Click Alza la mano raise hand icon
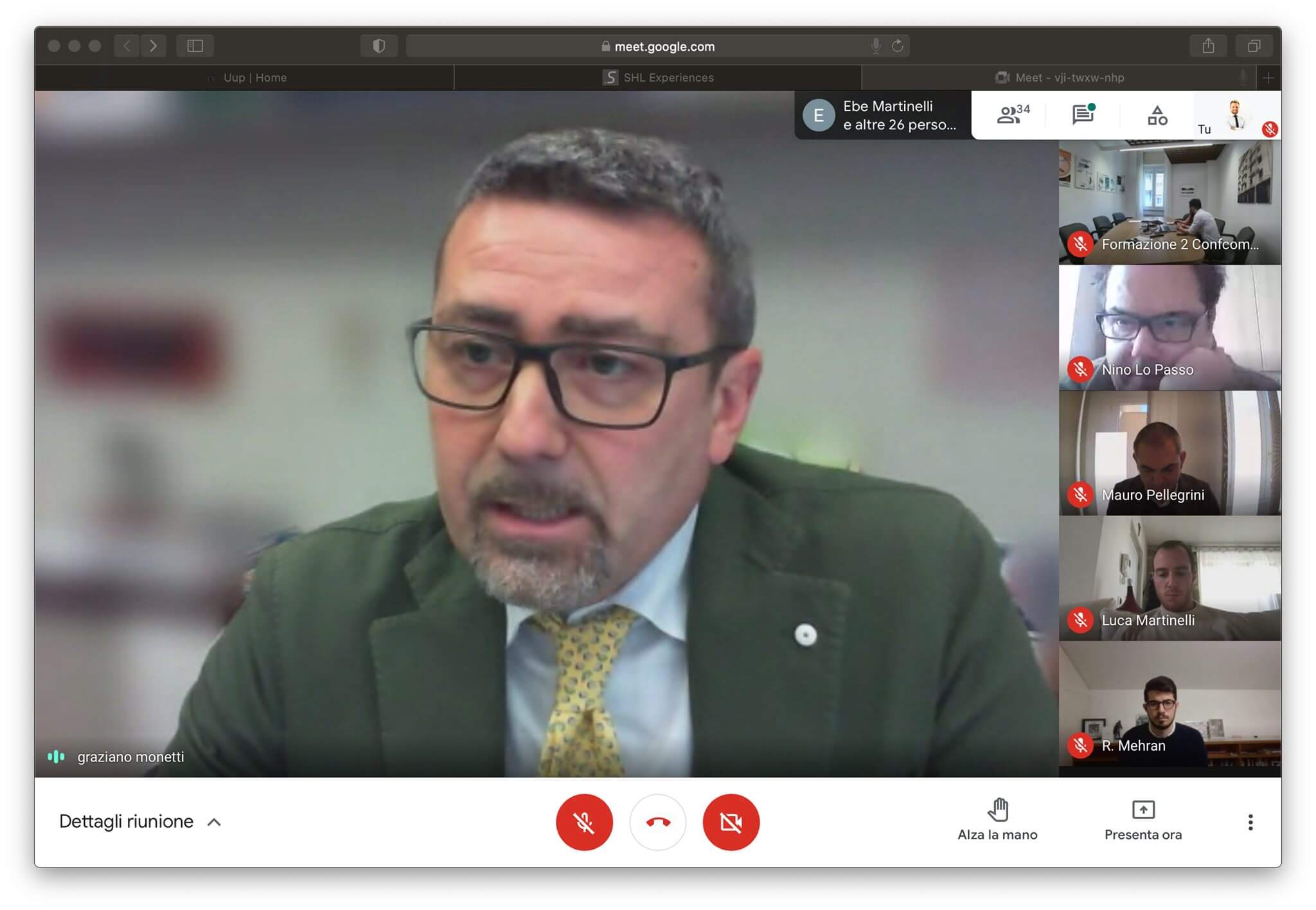This screenshot has height=910, width=1316. coord(997,810)
